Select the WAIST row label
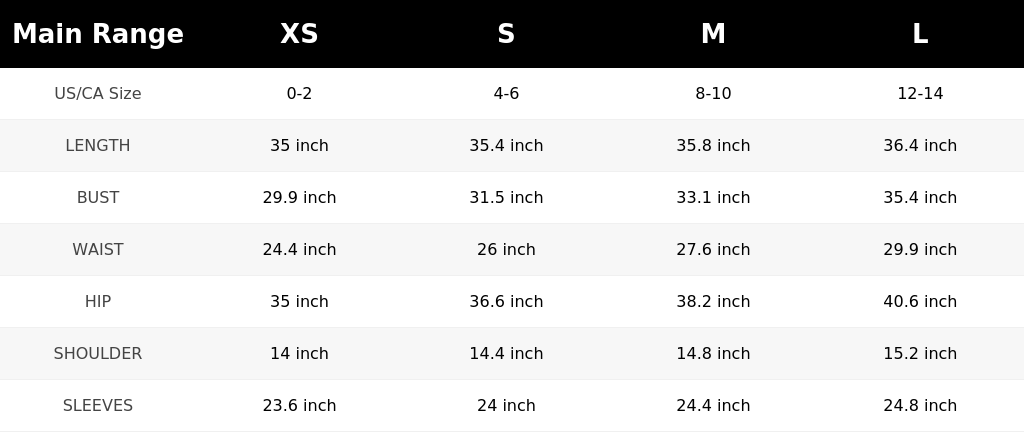Viewport: 1024px width, 432px height. (98, 250)
